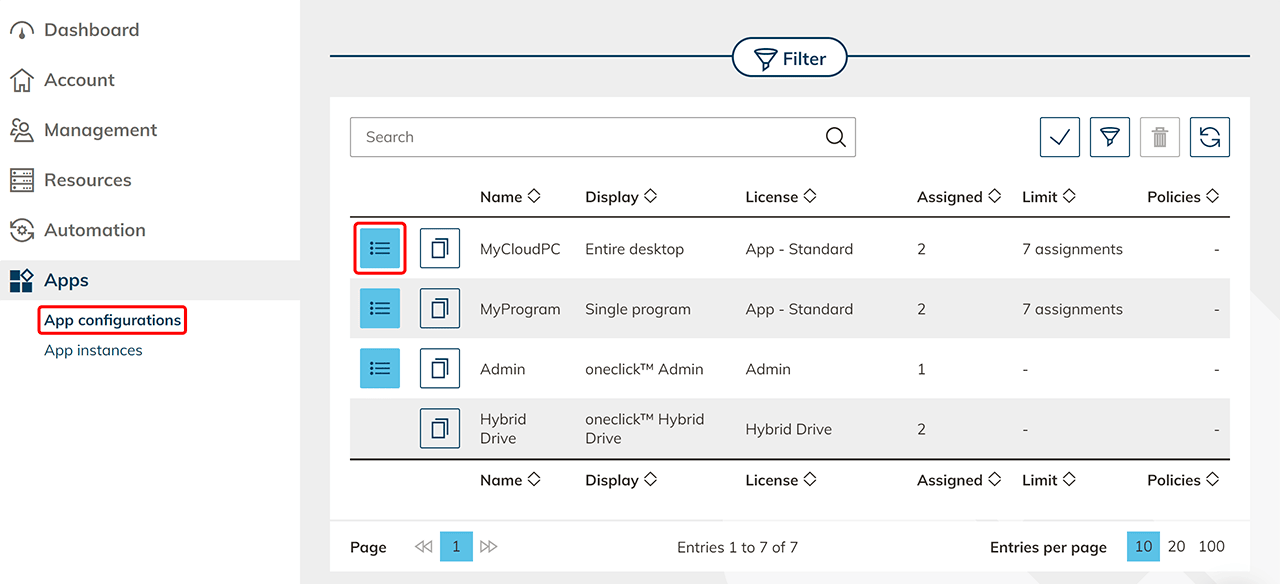Open the list menu for Admin row
Image resolution: width=1280 pixels, height=584 pixels.
(x=380, y=369)
